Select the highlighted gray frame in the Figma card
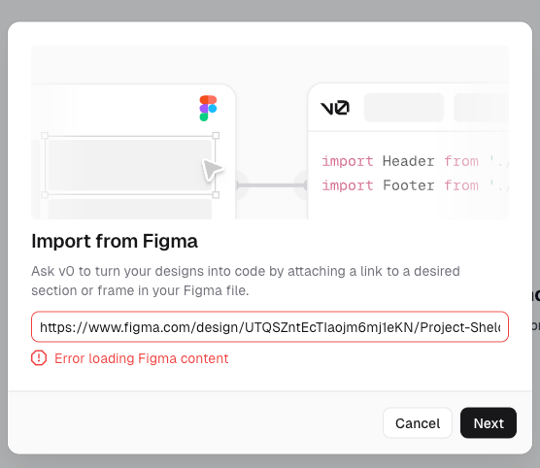The width and height of the screenshot is (540, 468). click(130, 165)
